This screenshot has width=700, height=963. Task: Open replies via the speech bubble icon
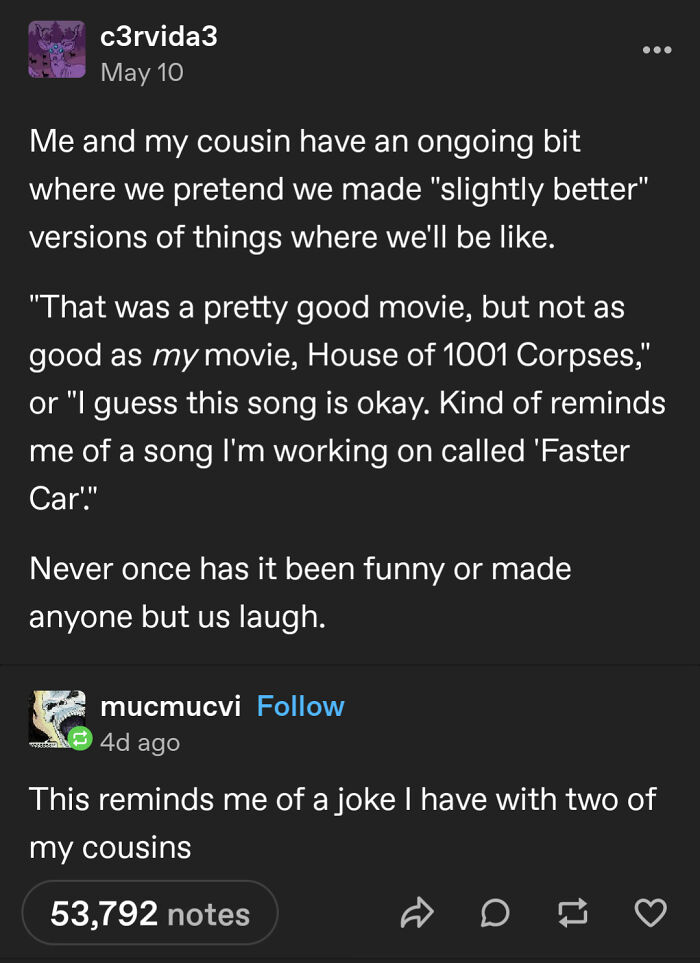(x=495, y=912)
